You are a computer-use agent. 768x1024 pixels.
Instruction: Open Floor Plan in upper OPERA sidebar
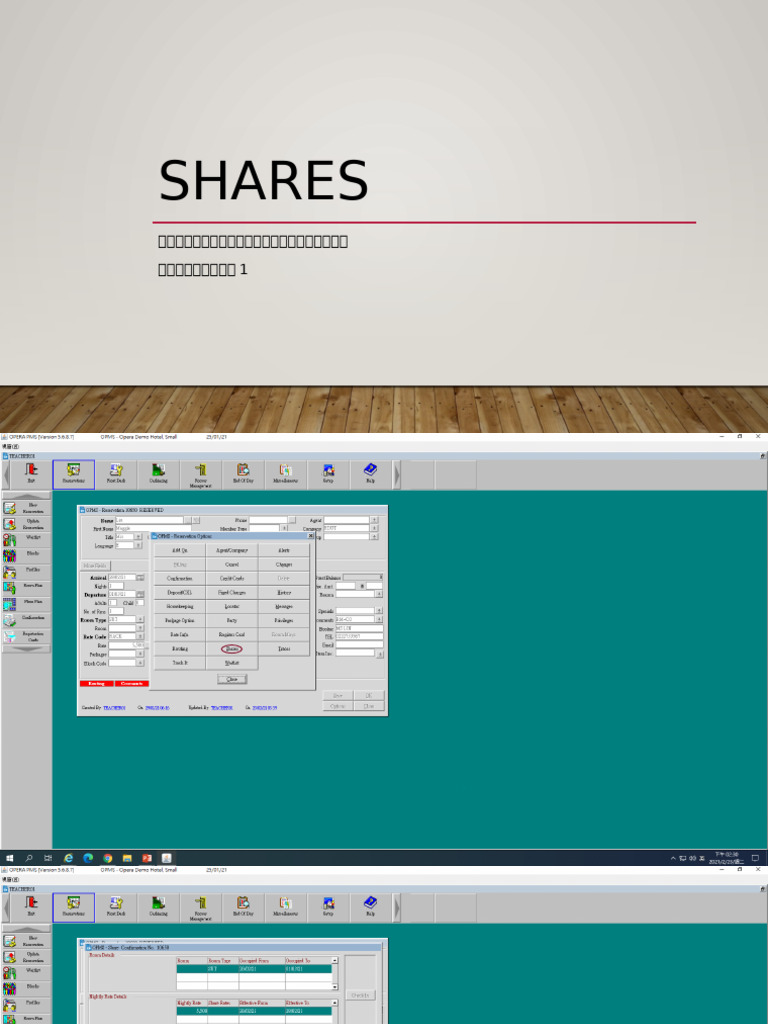tap(26, 603)
